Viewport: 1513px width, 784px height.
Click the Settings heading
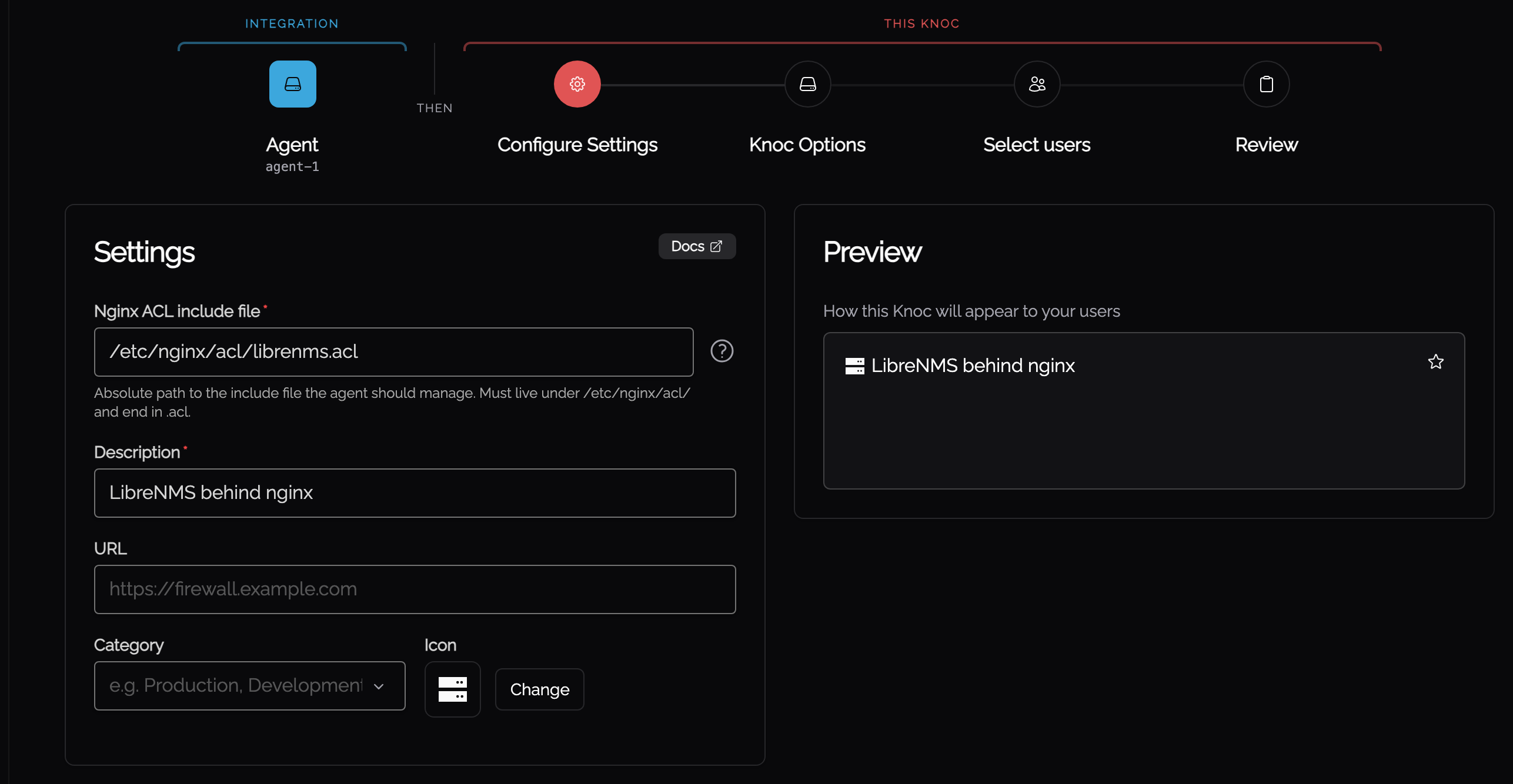point(144,252)
